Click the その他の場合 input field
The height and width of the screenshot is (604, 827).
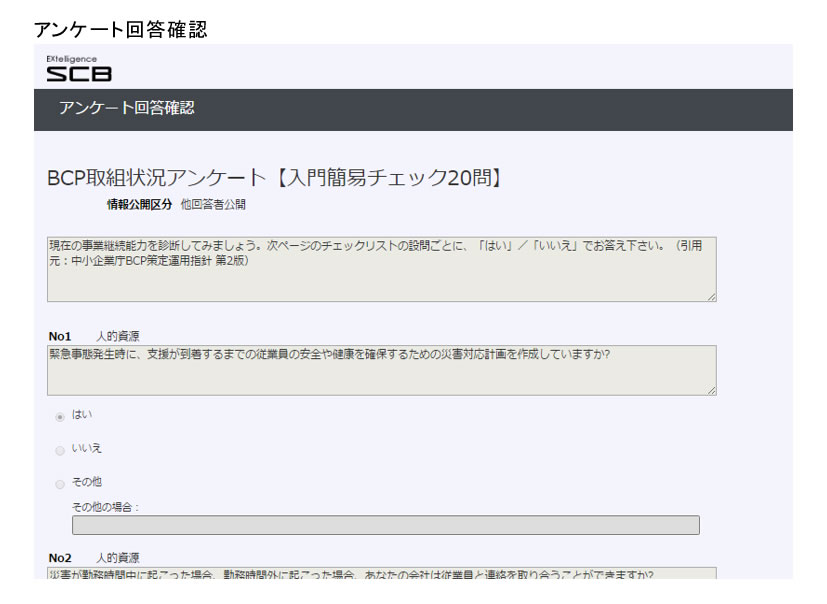pyautogui.click(x=386, y=525)
